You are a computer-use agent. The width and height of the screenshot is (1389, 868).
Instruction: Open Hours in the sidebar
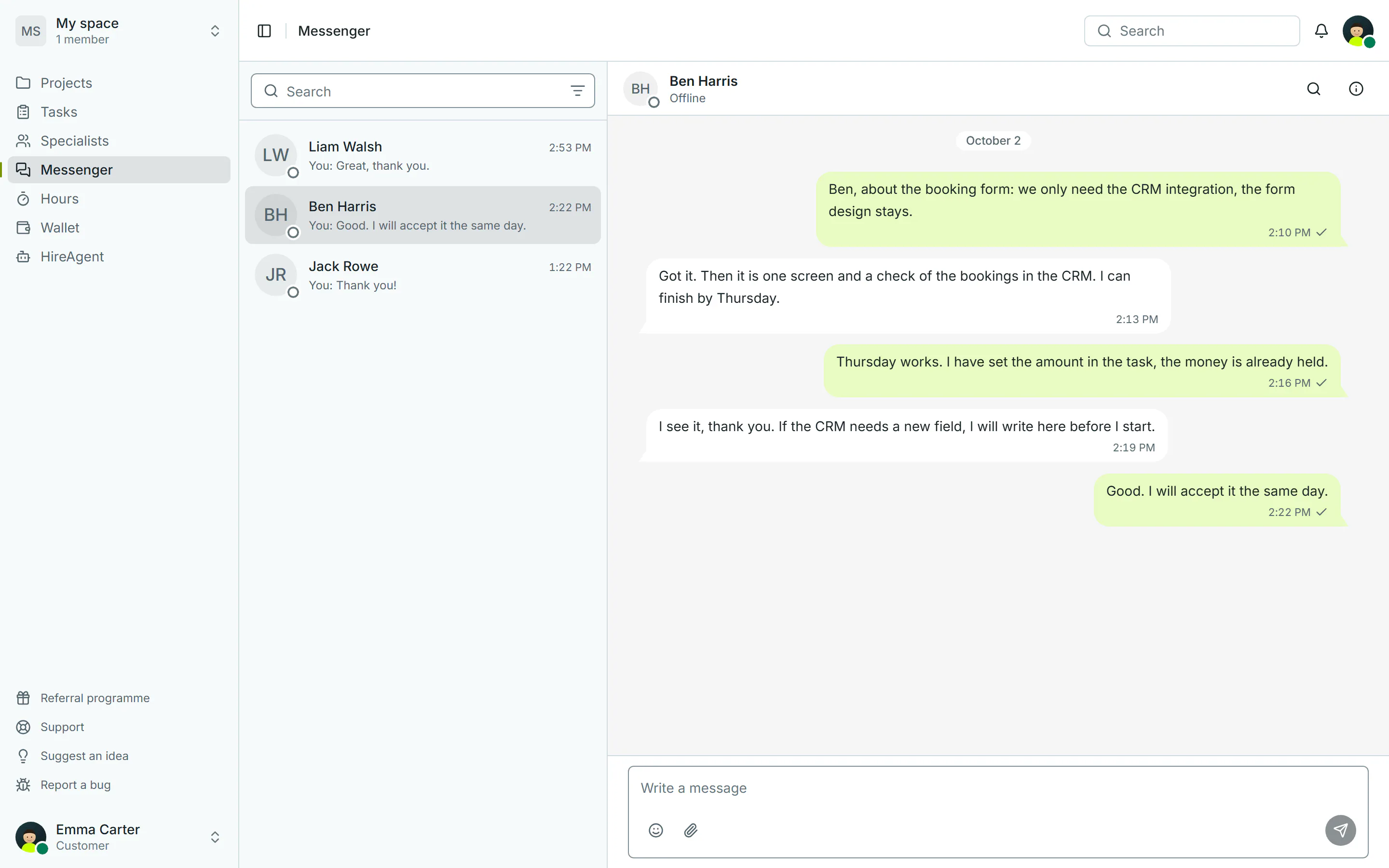pos(120,199)
